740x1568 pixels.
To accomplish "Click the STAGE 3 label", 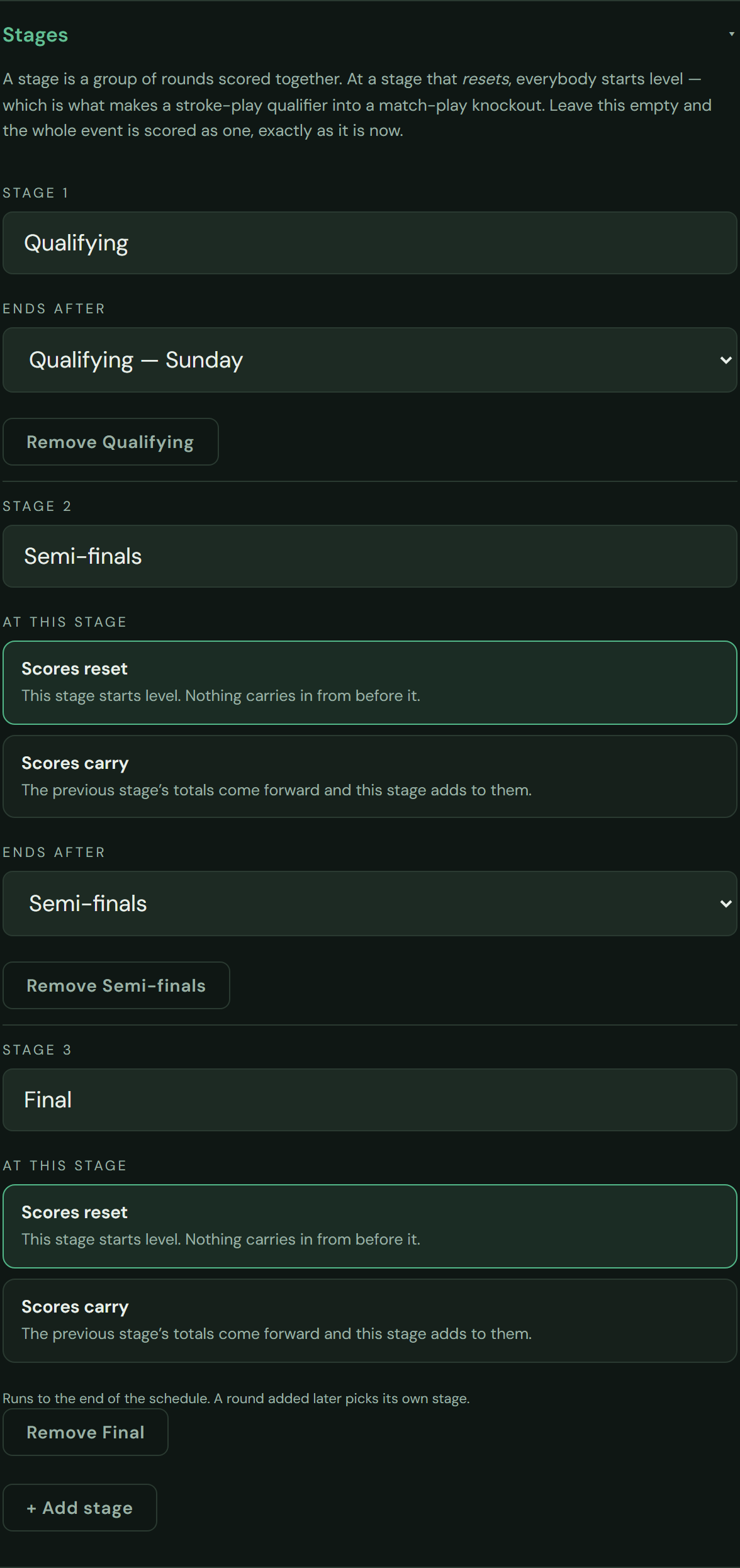I will (36, 1050).
